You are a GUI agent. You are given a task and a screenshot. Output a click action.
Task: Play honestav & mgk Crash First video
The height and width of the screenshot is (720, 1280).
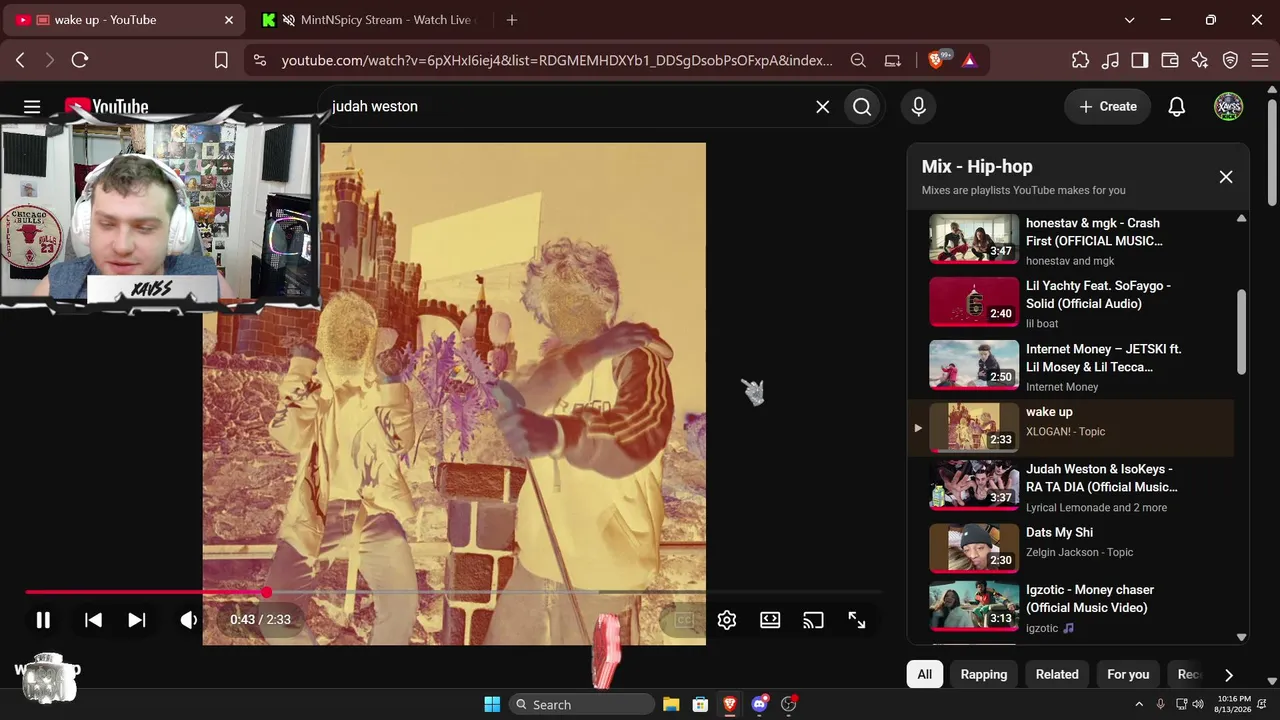click(1071, 240)
